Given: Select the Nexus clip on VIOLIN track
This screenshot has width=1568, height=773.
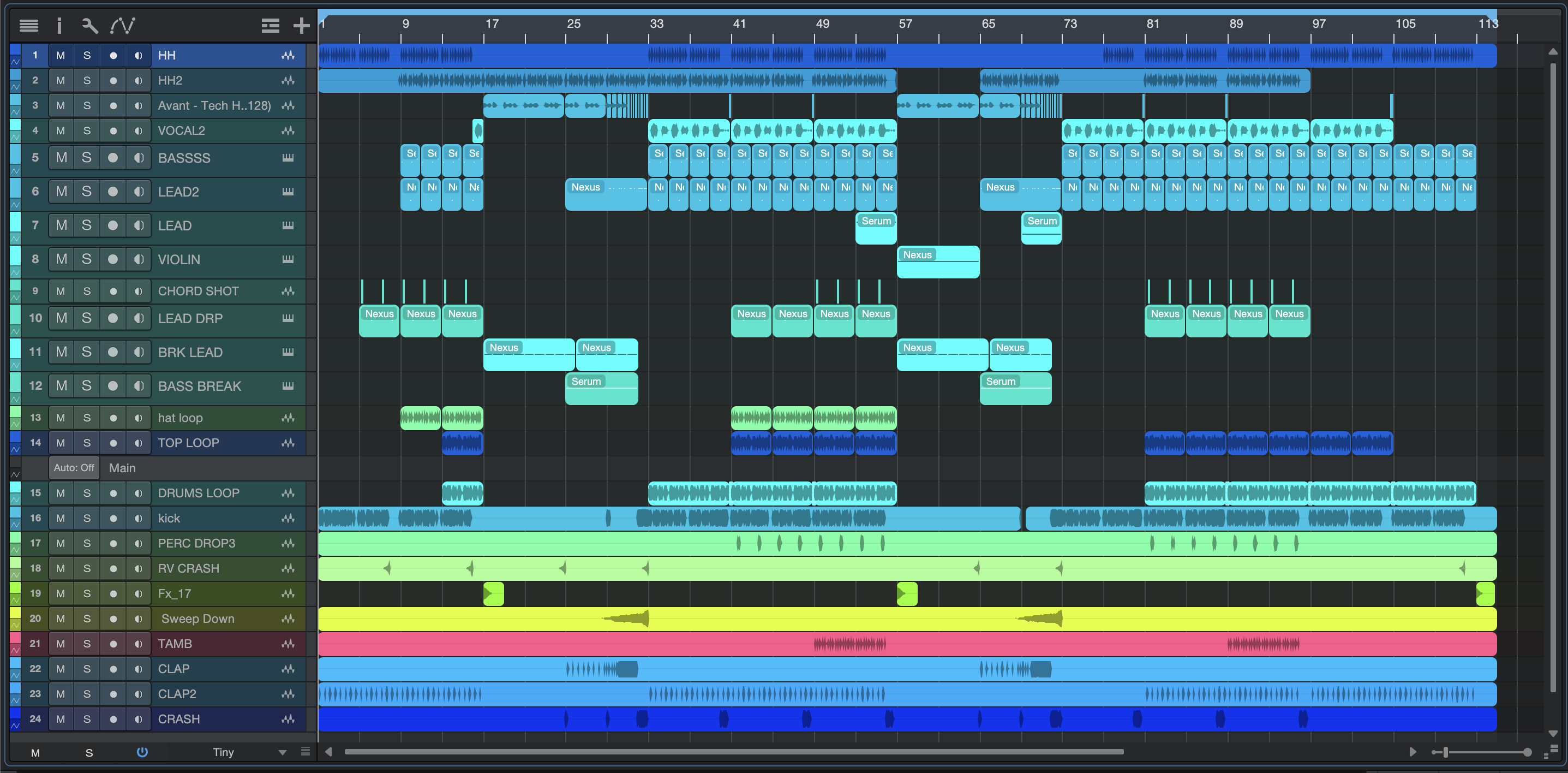Looking at the screenshot, I should (938, 262).
